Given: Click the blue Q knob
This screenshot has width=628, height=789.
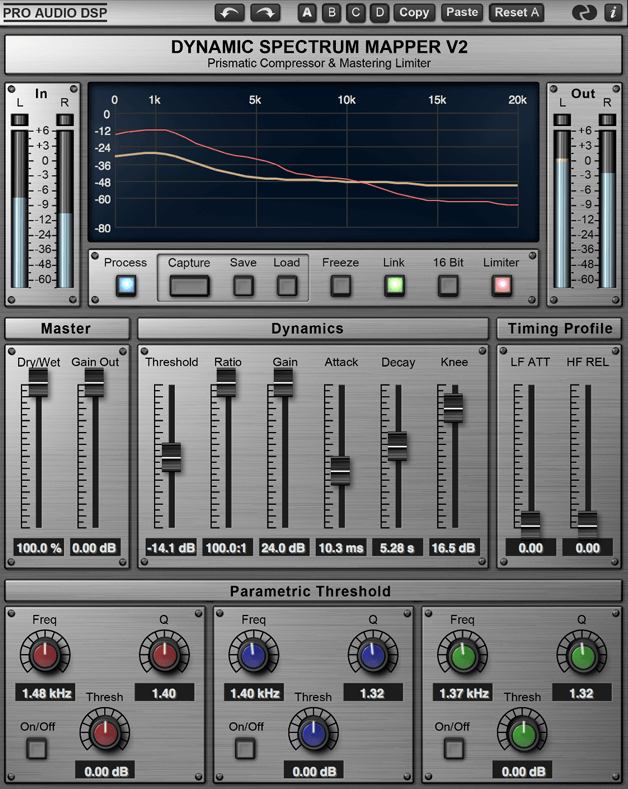Looking at the screenshot, I should [x=373, y=655].
